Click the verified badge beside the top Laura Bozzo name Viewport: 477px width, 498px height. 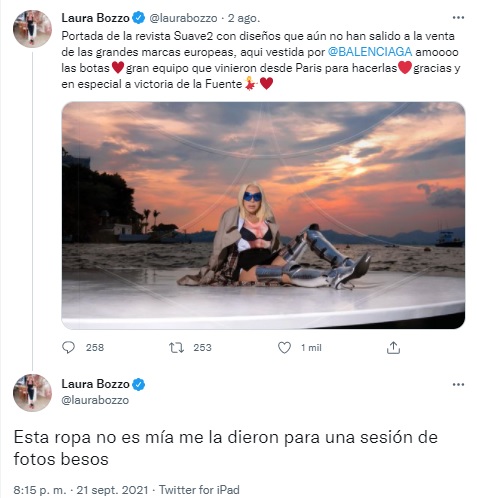139,18
